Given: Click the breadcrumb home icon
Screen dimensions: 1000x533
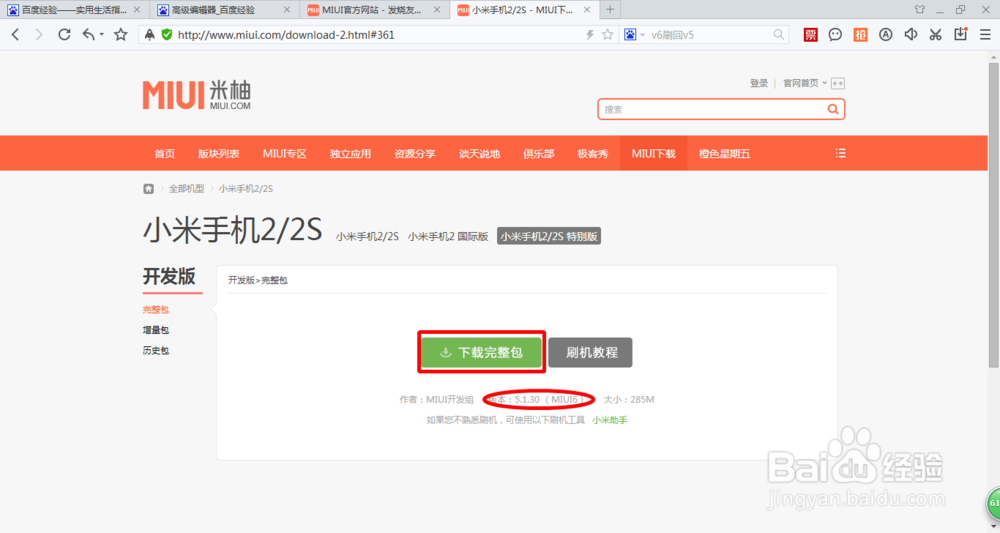Looking at the screenshot, I should [149, 189].
